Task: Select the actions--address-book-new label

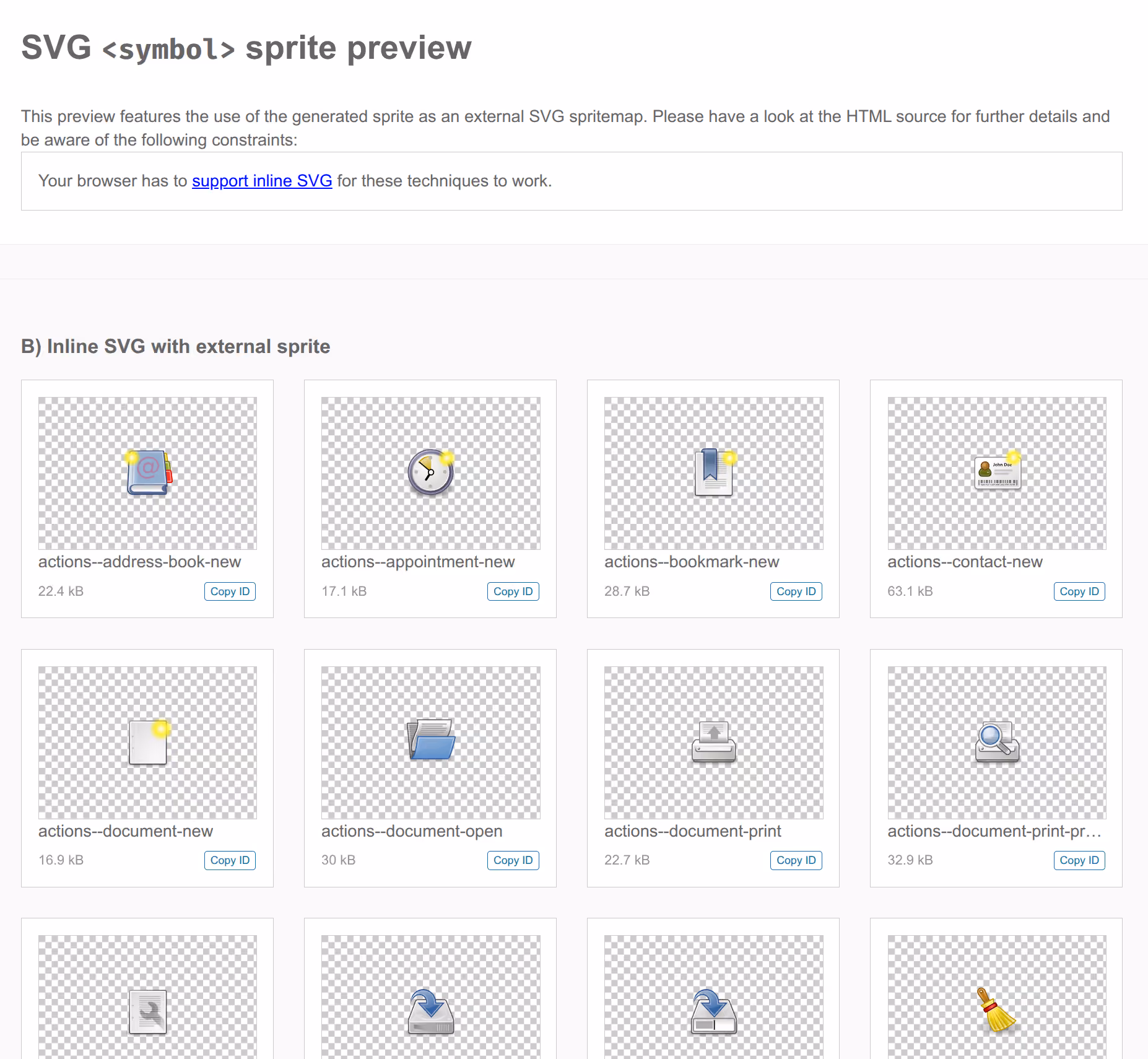Action: click(140, 562)
